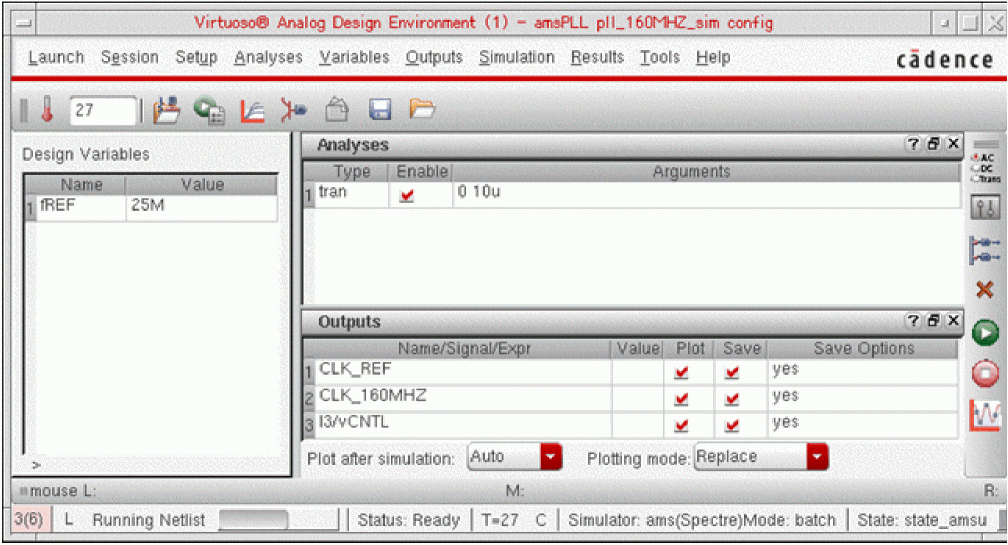Click the Outputs panel help question icon
Viewport: 1008px width, 545px height.
tap(913, 320)
